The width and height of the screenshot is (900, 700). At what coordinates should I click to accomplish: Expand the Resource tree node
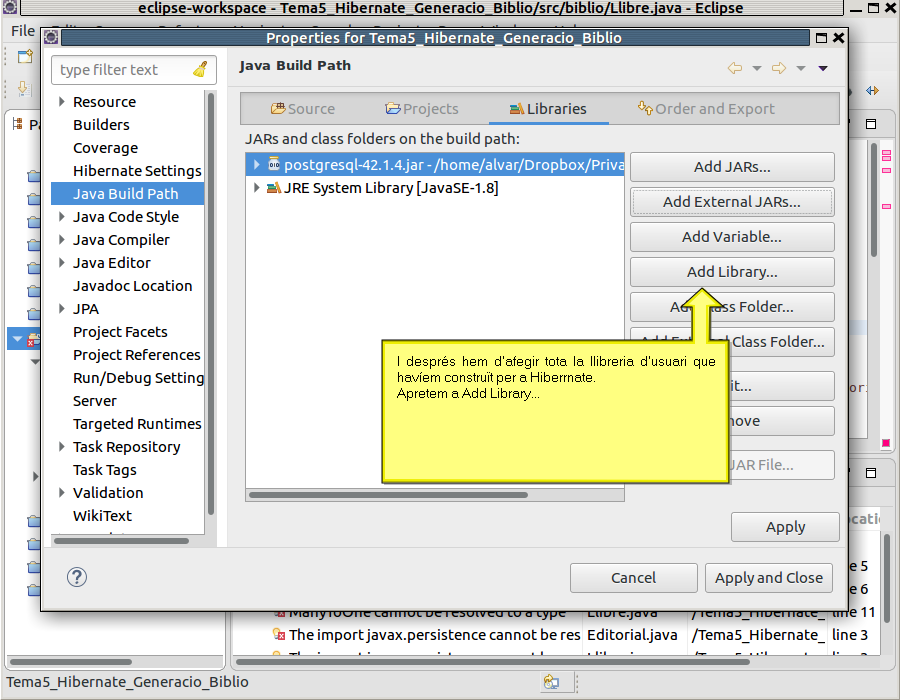[x=62, y=102]
